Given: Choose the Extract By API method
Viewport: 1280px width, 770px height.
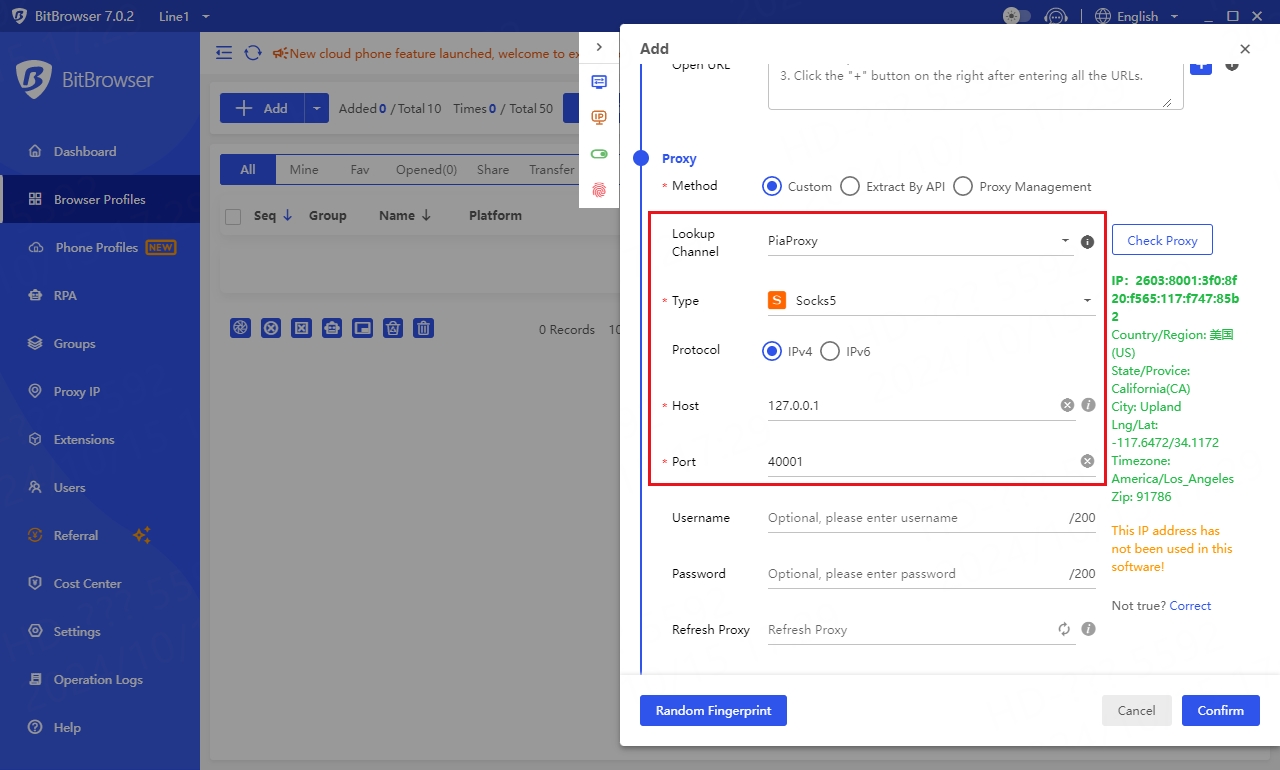Looking at the screenshot, I should coord(850,186).
